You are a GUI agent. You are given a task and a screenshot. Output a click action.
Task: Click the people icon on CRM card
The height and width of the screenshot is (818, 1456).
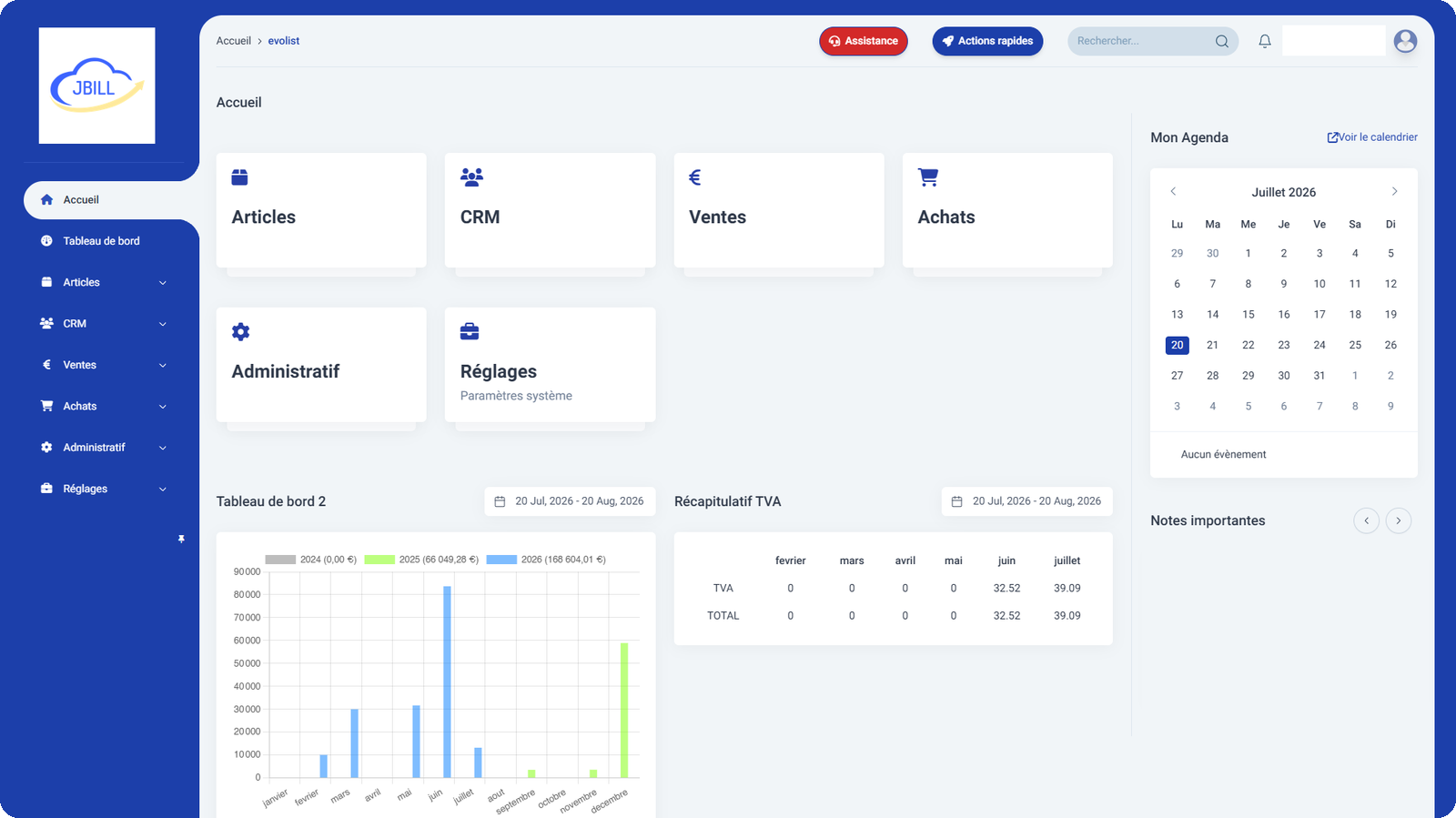pyautogui.click(x=471, y=177)
